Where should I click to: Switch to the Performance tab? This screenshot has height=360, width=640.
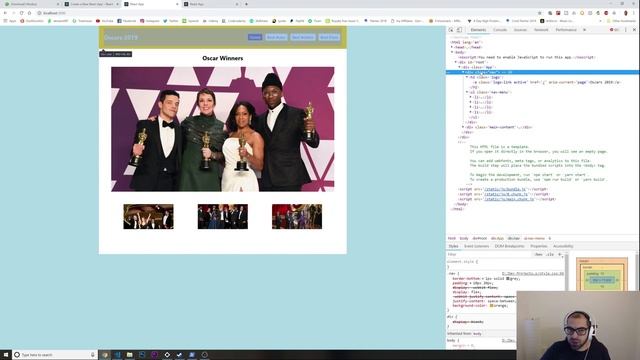566,30
